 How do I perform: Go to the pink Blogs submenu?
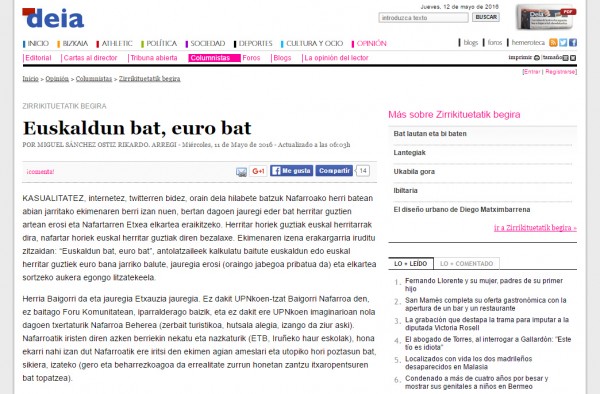[282, 58]
